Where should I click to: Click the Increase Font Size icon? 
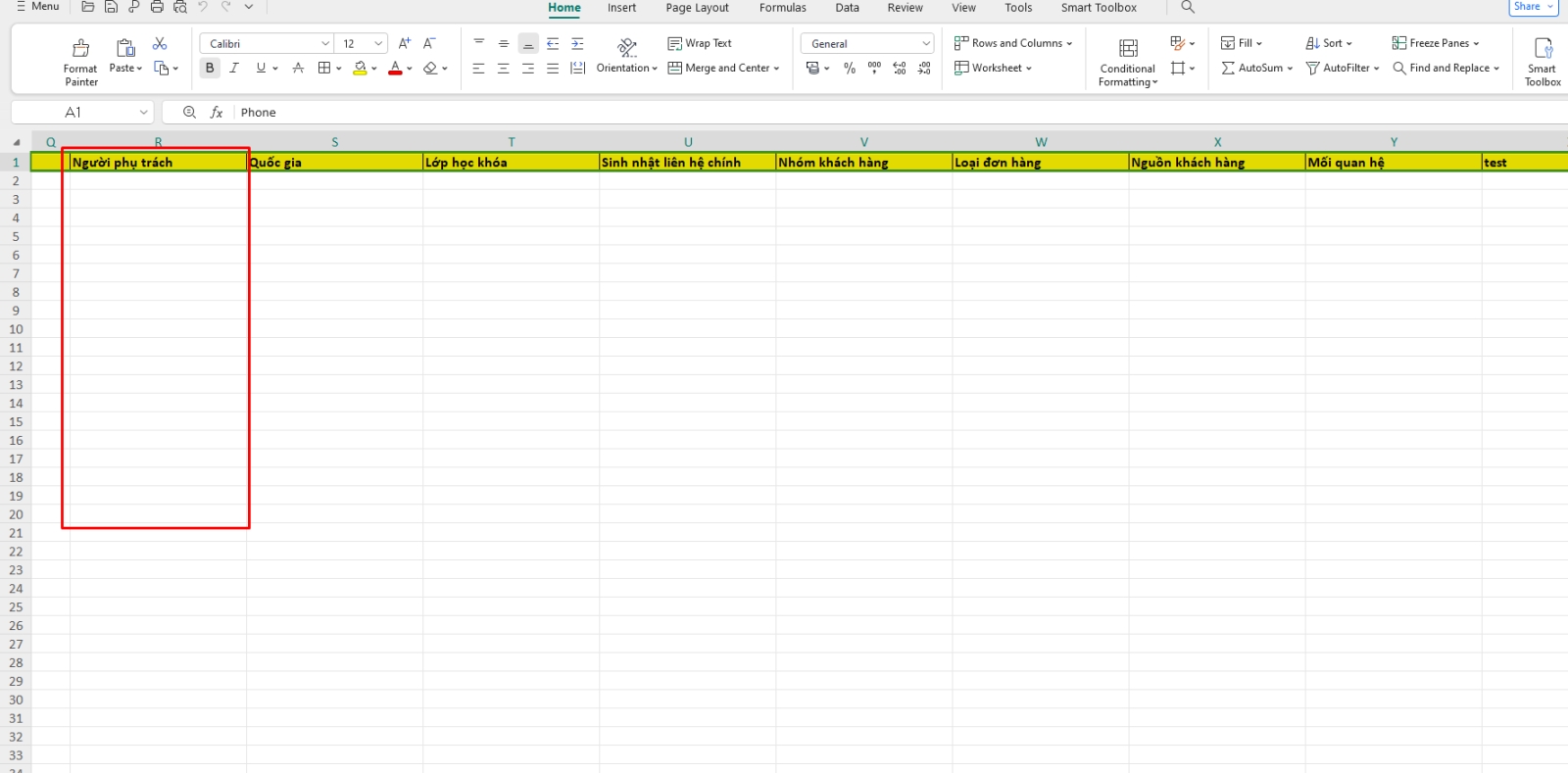pos(405,44)
